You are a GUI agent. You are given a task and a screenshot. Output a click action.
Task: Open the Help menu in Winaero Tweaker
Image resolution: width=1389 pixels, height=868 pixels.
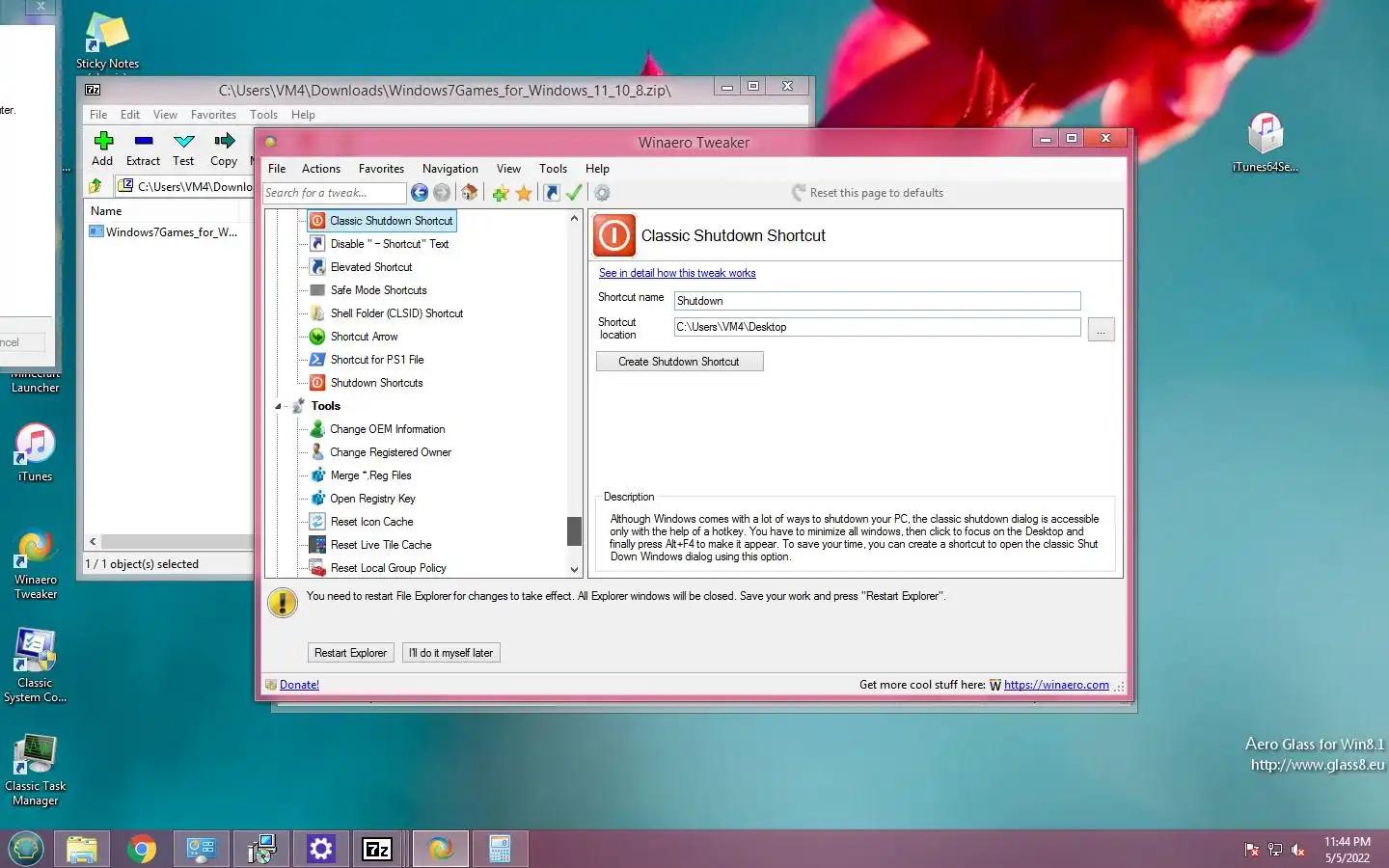point(597,169)
